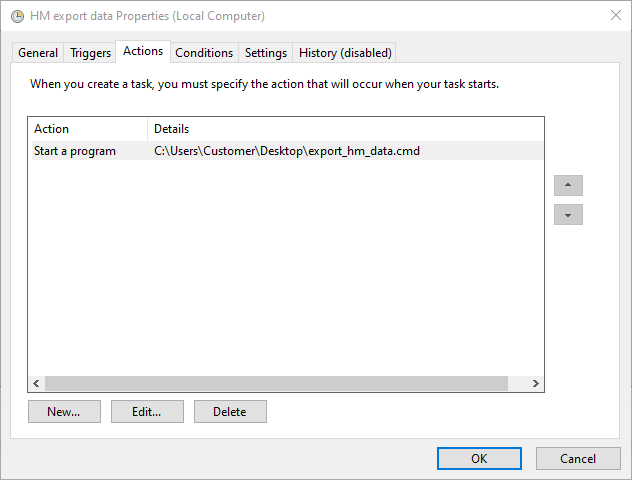Move the selected action up with arrow button
This screenshot has width=632, height=480.
[x=568, y=185]
